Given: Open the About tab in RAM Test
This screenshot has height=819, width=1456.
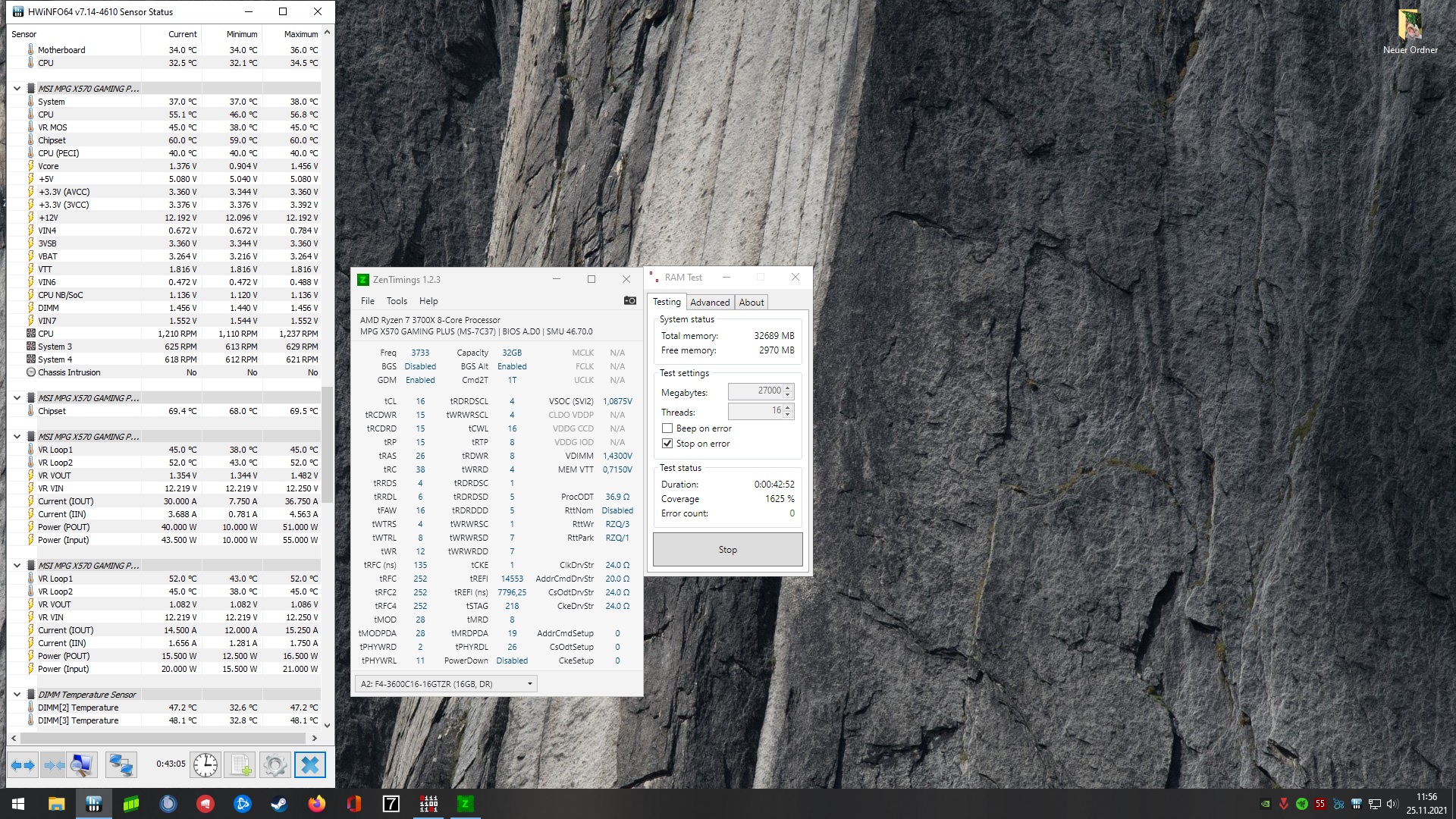Looking at the screenshot, I should point(751,303).
